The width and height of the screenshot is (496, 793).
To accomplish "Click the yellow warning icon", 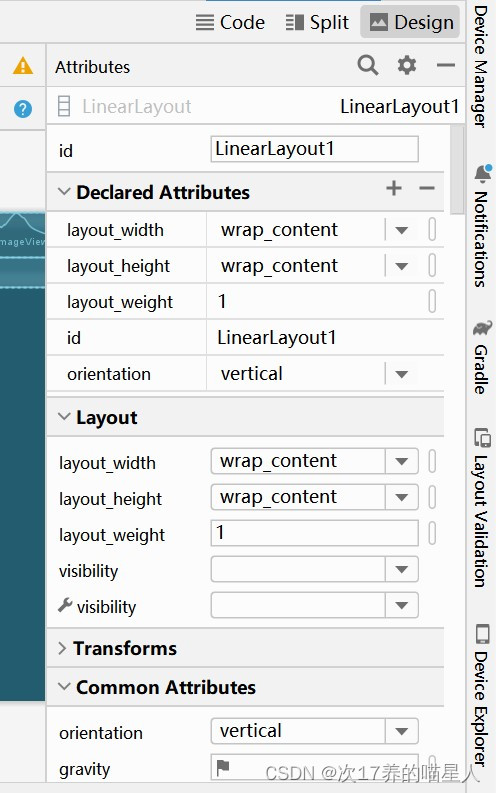I will coord(23,66).
